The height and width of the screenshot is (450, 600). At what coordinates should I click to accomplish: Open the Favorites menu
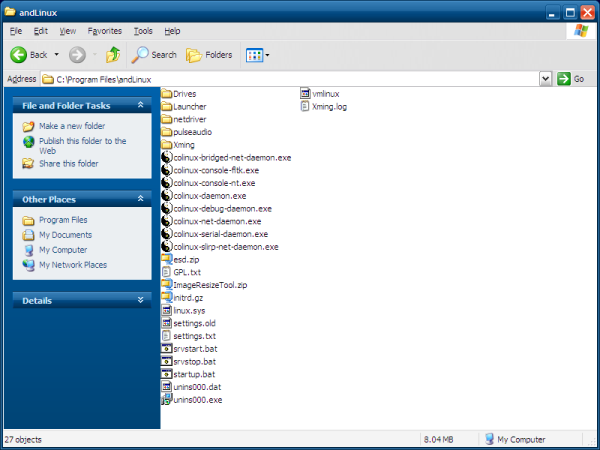104,31
